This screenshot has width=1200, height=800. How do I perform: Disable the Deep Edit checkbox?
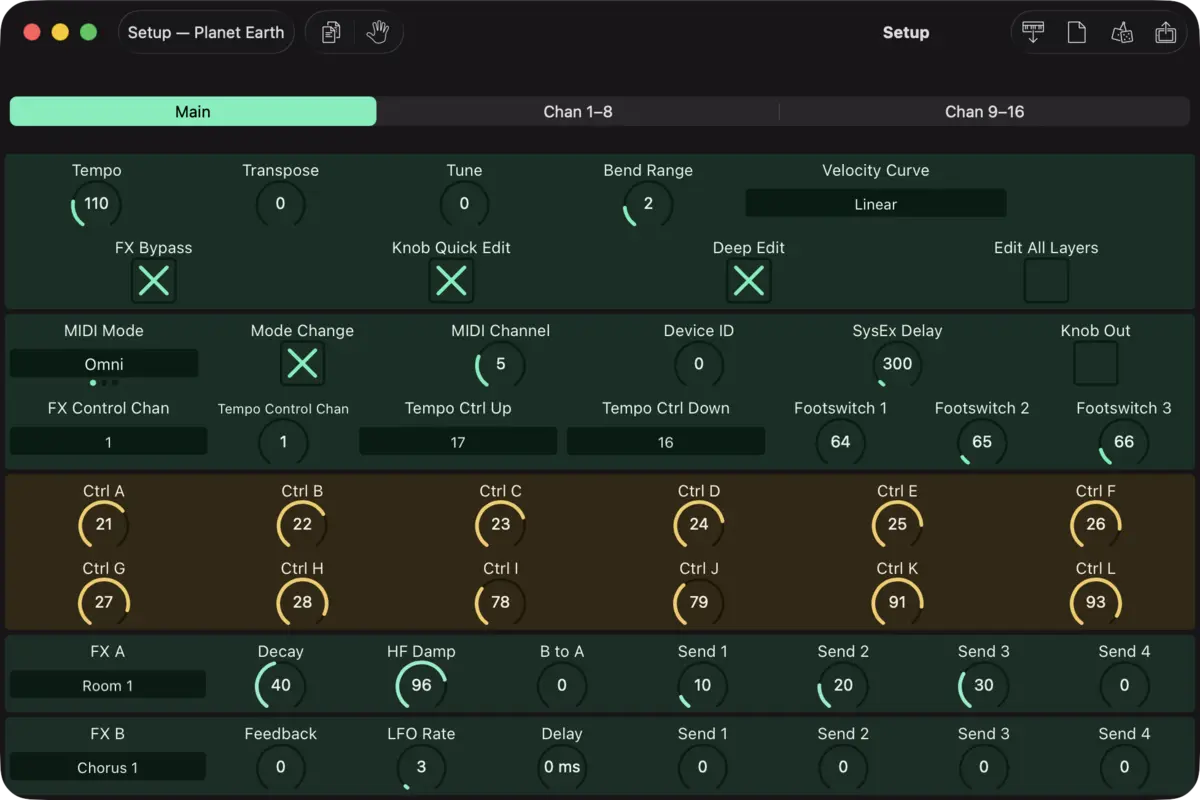(x=748, y=281)
